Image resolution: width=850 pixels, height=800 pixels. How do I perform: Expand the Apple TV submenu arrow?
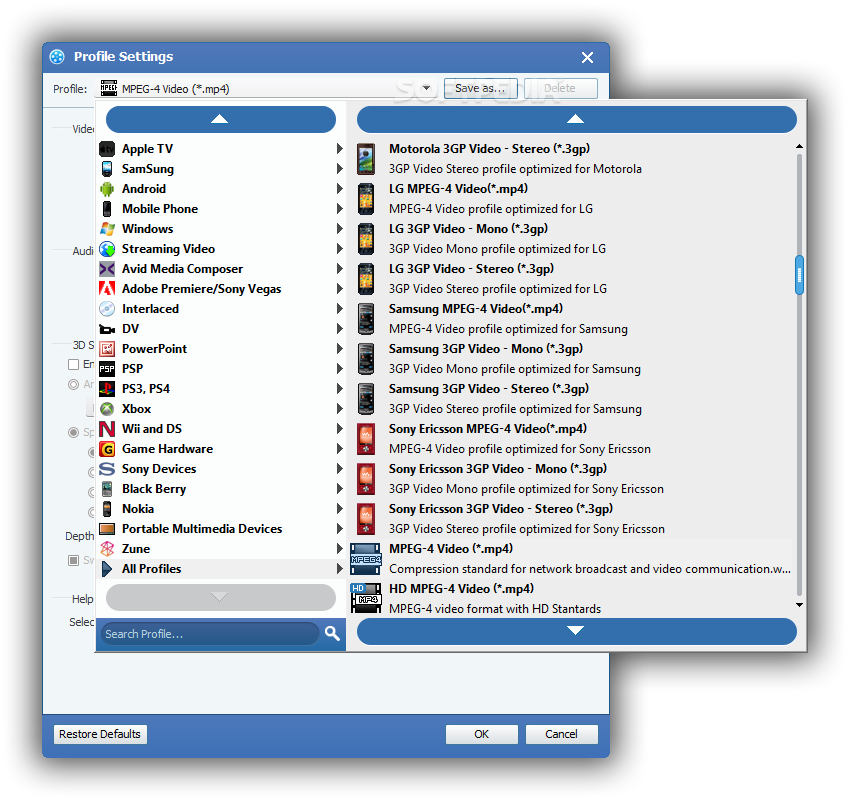pos(339,149)
